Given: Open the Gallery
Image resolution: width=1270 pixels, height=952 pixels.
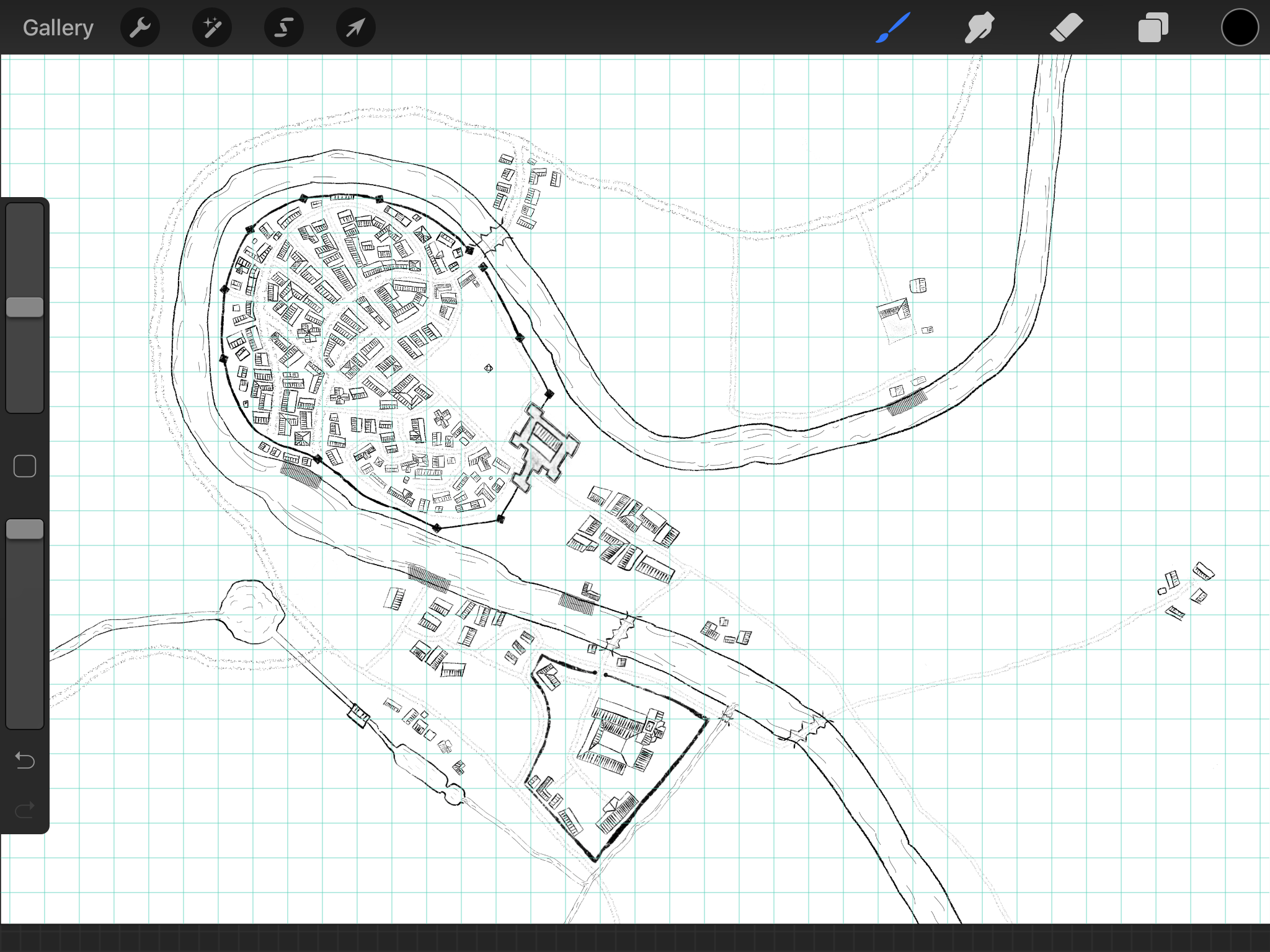Looking at the screenshot, I should (58, 28).
